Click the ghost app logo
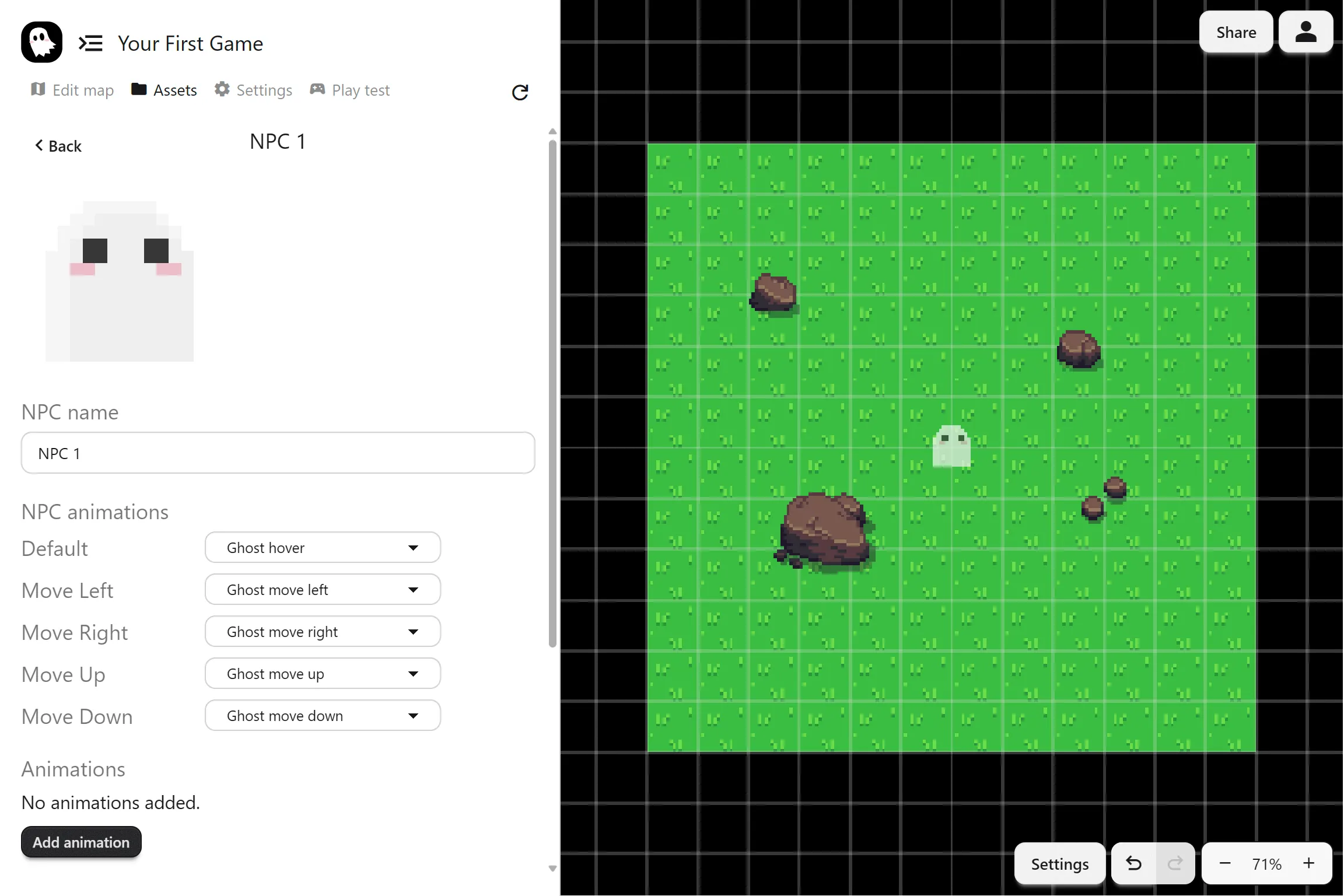 (x=41, y=42)
